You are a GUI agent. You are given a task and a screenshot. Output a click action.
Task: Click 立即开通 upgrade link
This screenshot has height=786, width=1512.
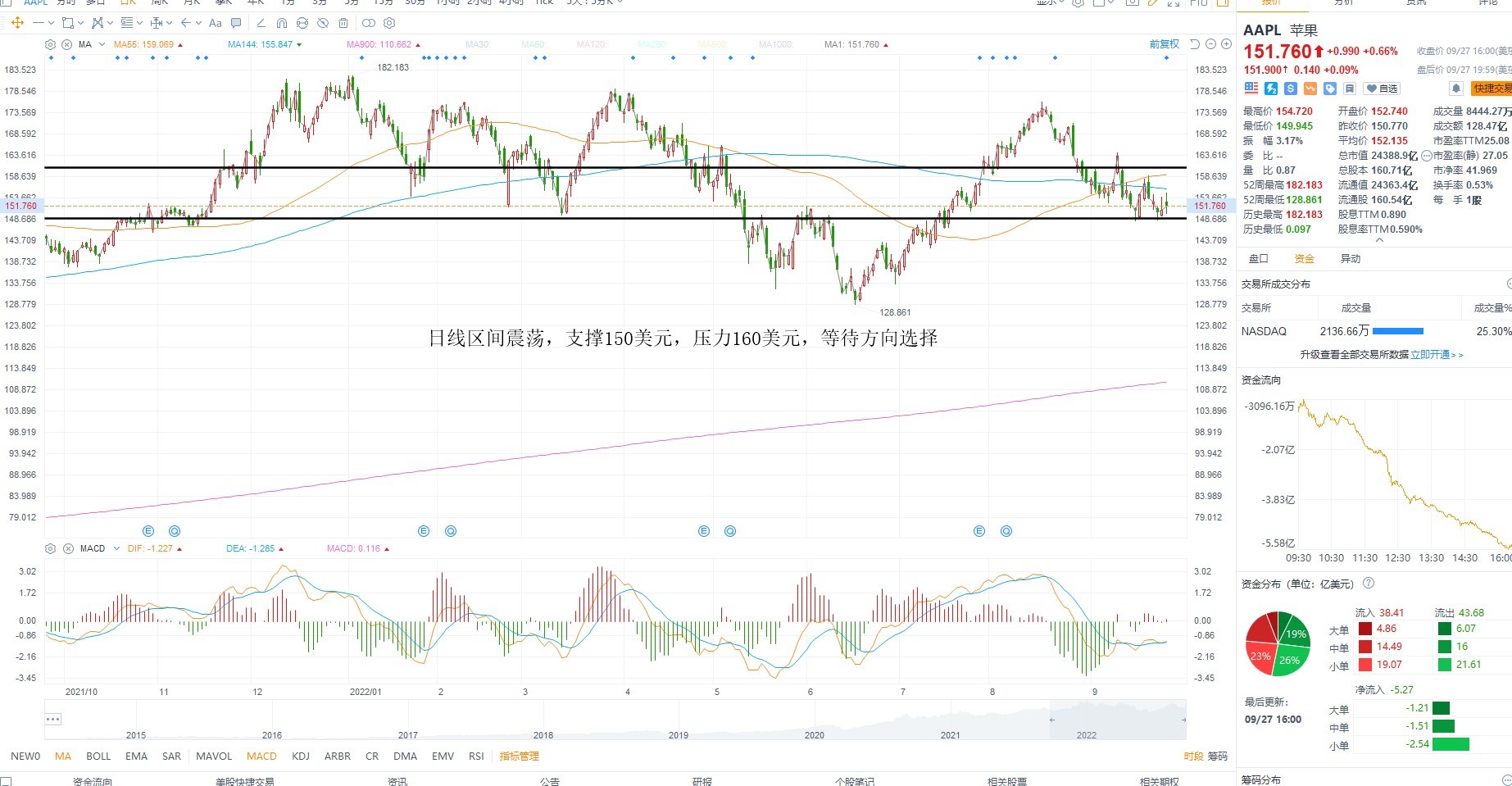[x=1437, y=354]
